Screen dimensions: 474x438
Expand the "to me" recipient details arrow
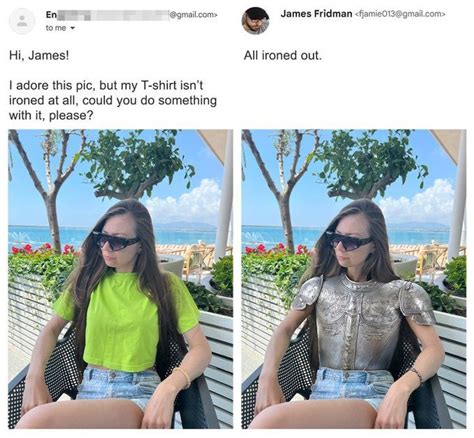coord(71,28)
